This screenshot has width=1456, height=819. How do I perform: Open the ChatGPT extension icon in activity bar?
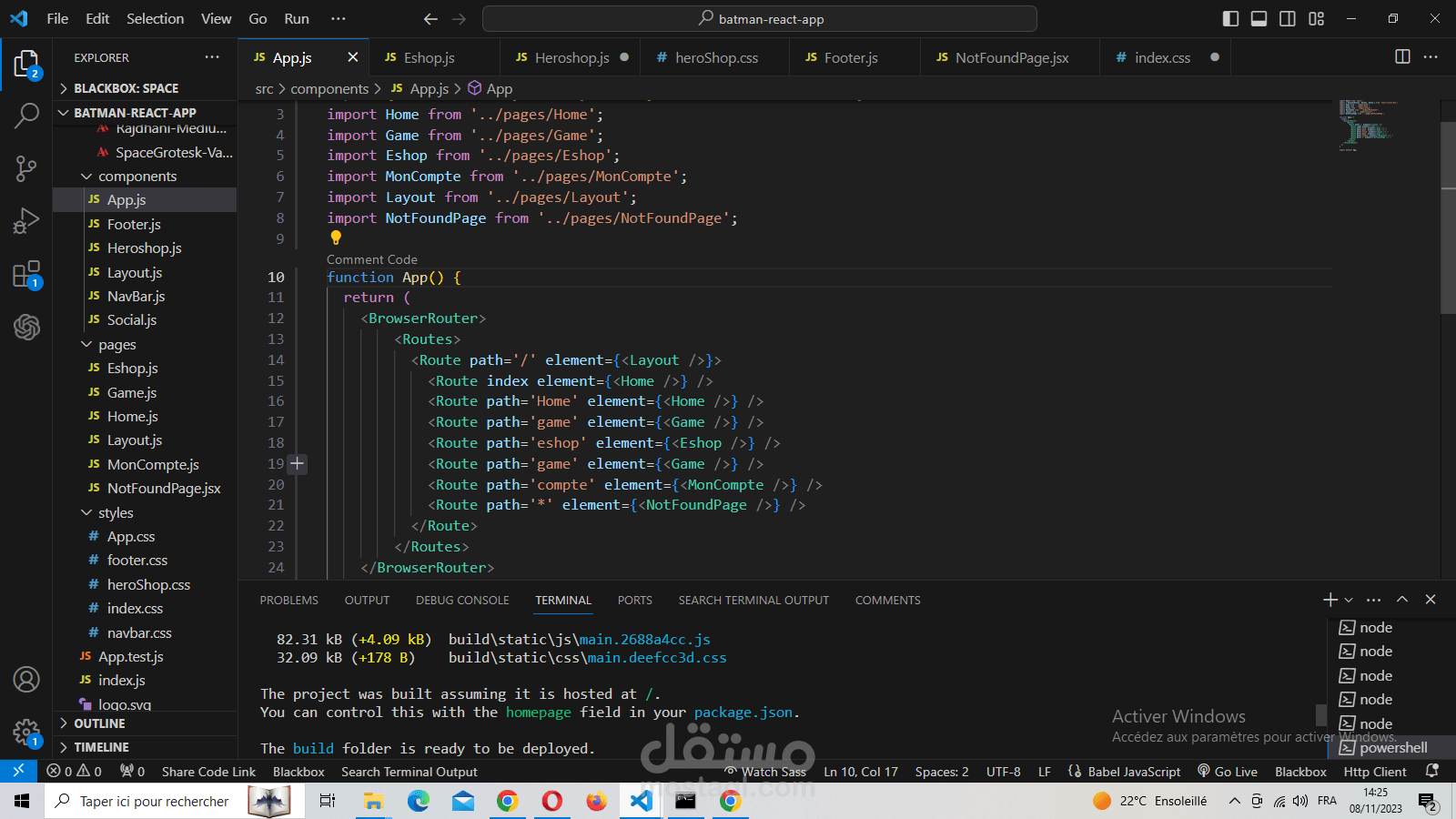(x=26, y=326)
